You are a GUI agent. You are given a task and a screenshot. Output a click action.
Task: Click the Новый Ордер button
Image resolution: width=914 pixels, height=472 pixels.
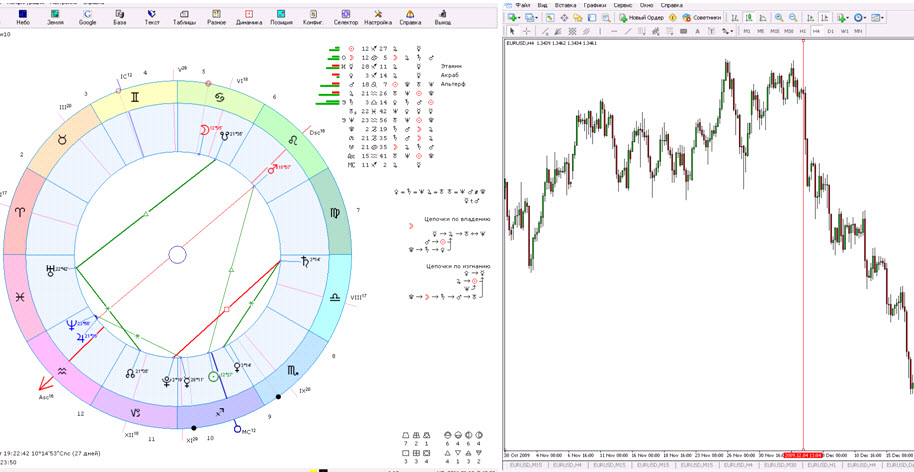(x=641, y=17)
